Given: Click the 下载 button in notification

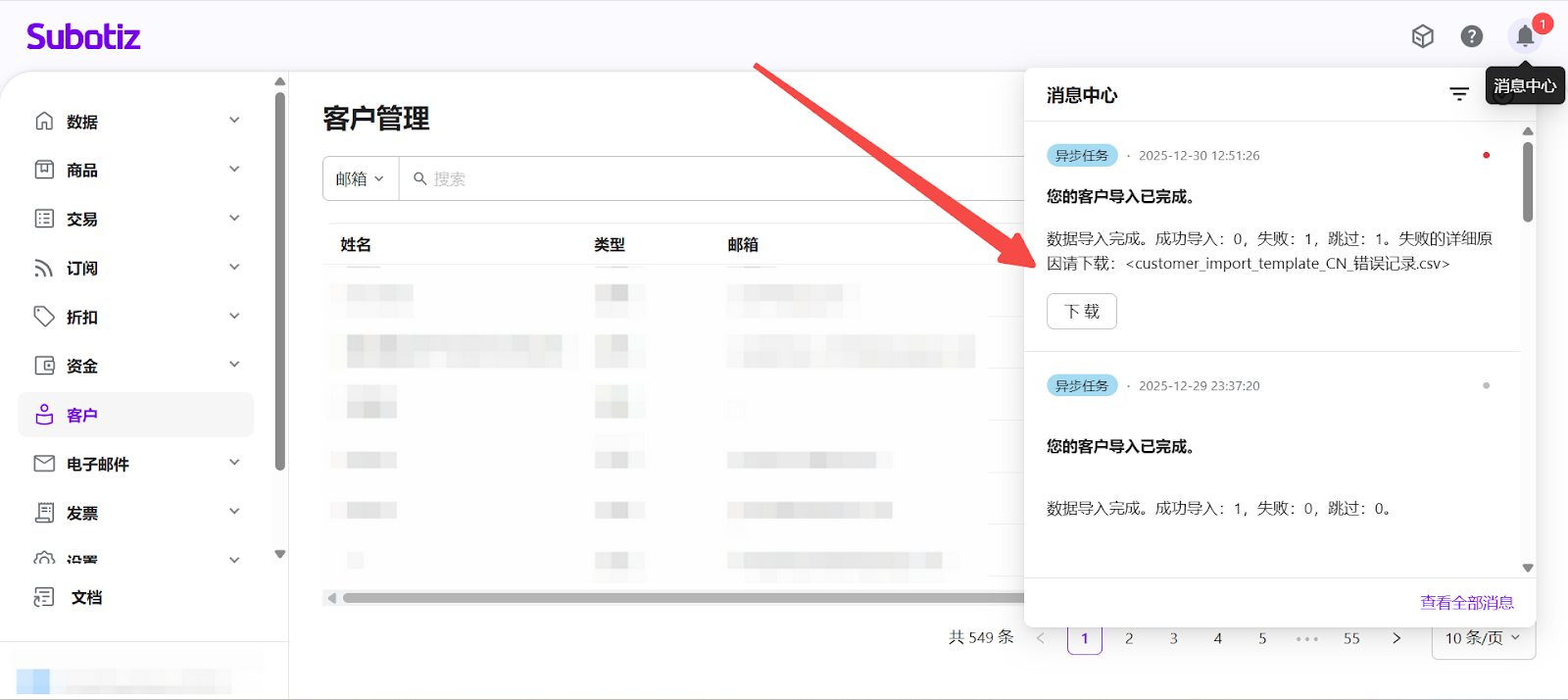Looking at the screenshot, I should [1081, 312].
